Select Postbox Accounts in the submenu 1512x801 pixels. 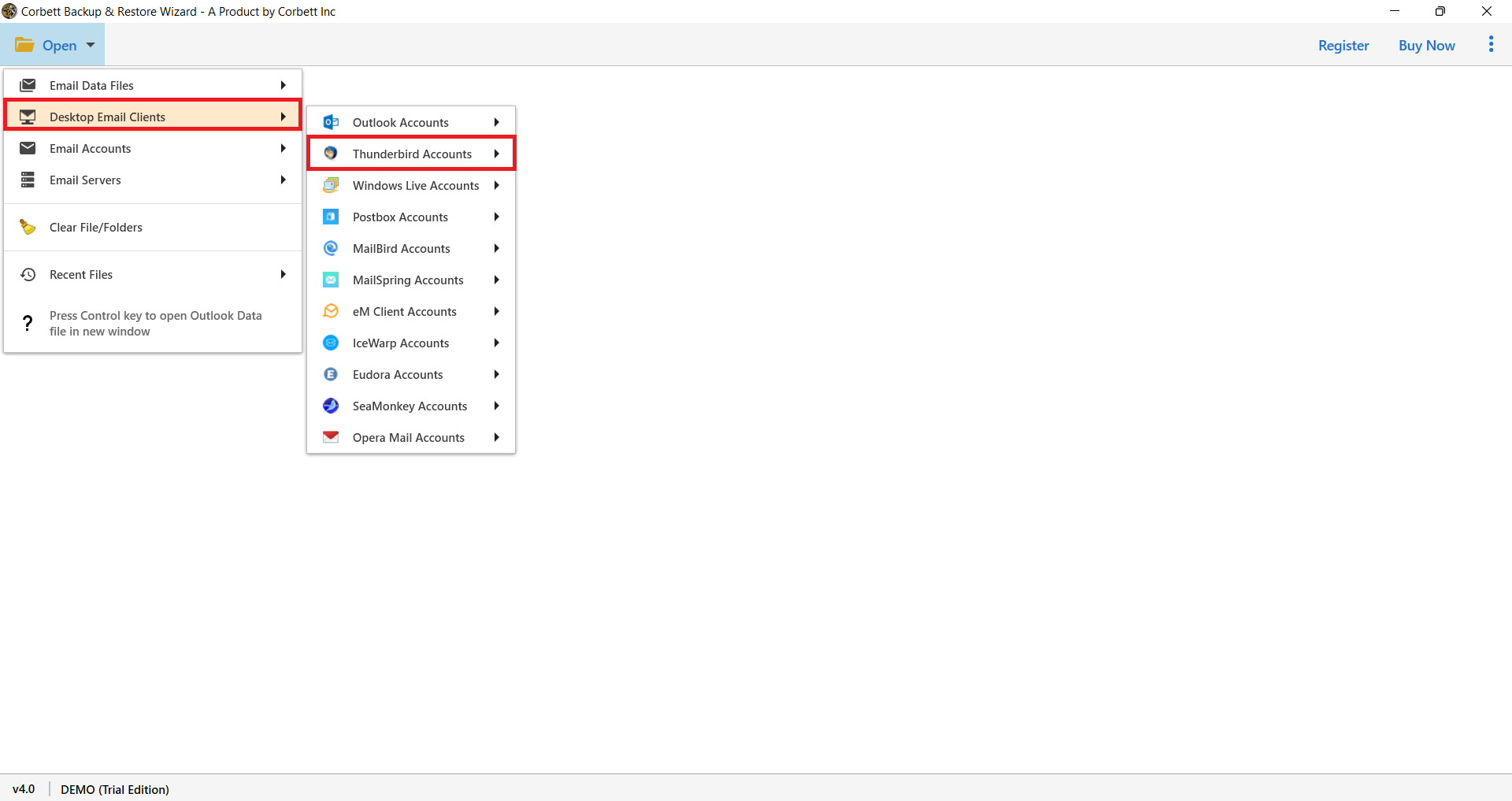(x=411, y=217)
